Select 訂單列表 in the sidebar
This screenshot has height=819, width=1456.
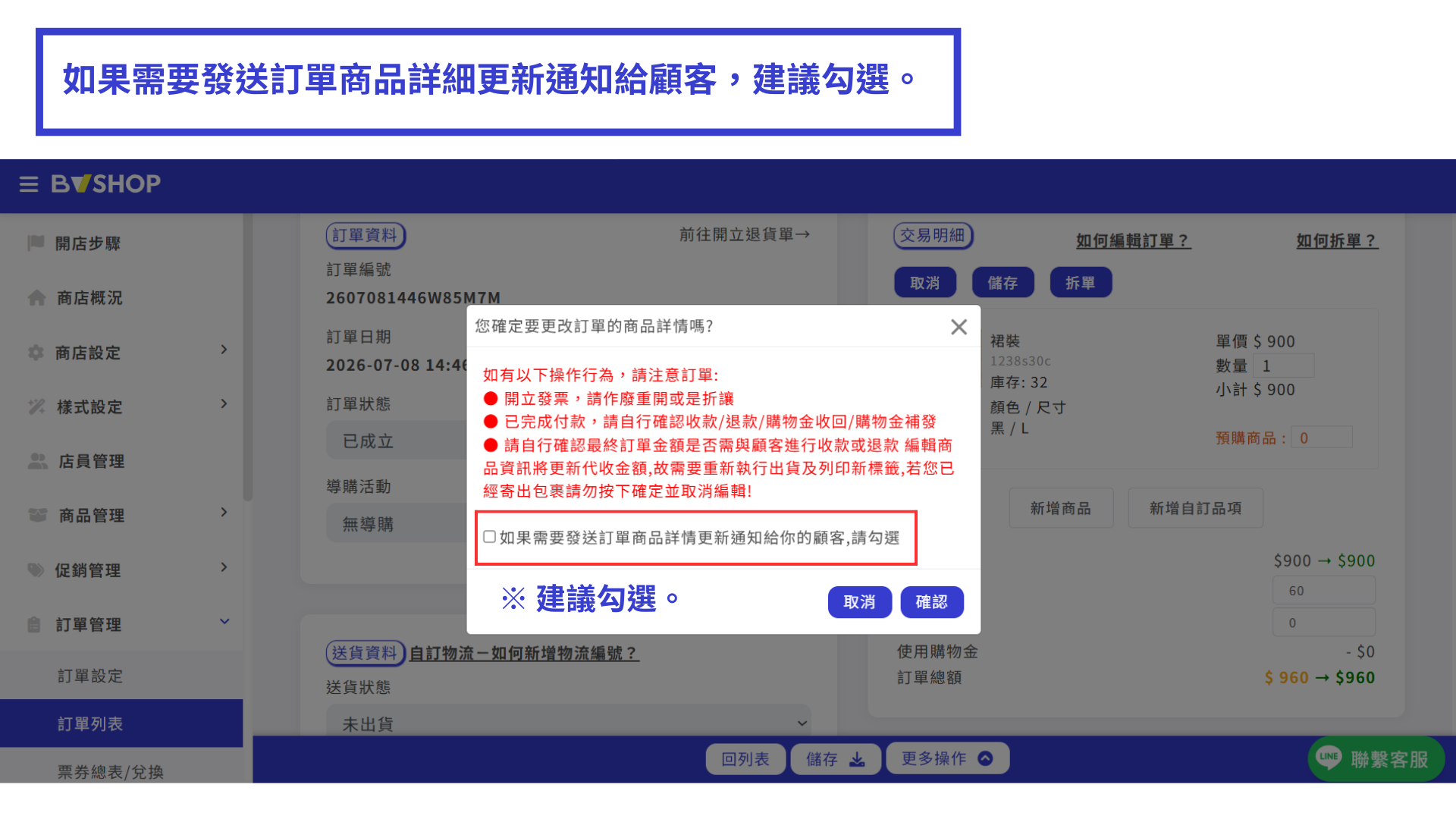click(x=121, y=723)
